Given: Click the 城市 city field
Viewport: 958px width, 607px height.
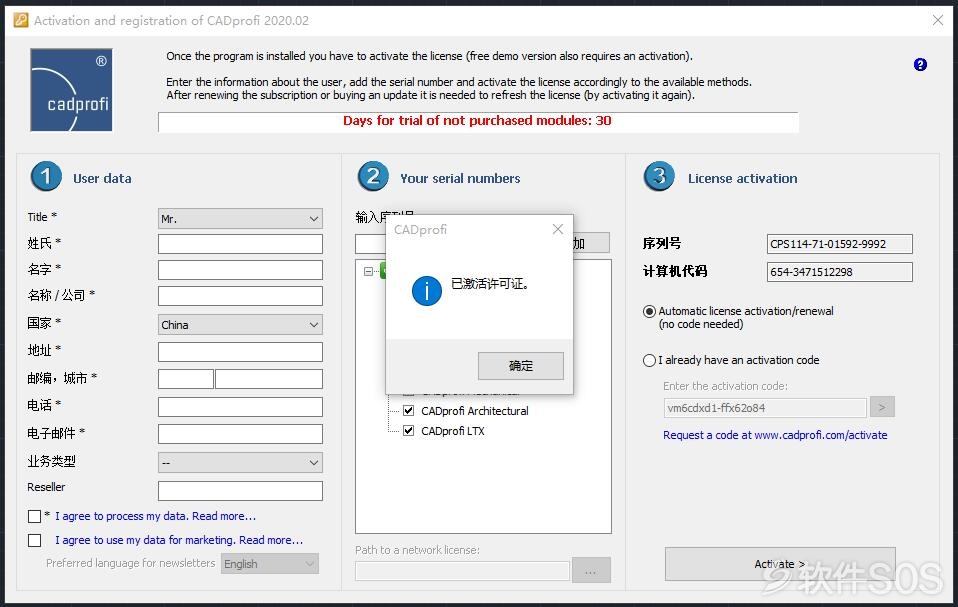Looking at the screenshot, I should coord(269,379).
